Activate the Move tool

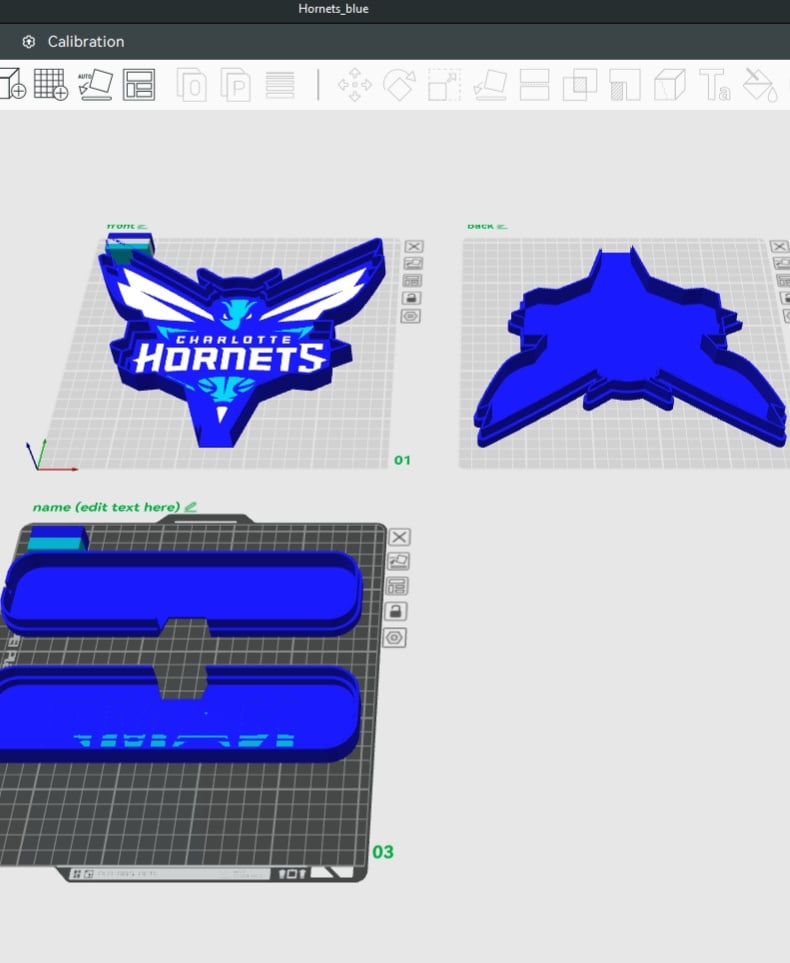(x=354, y=84)
